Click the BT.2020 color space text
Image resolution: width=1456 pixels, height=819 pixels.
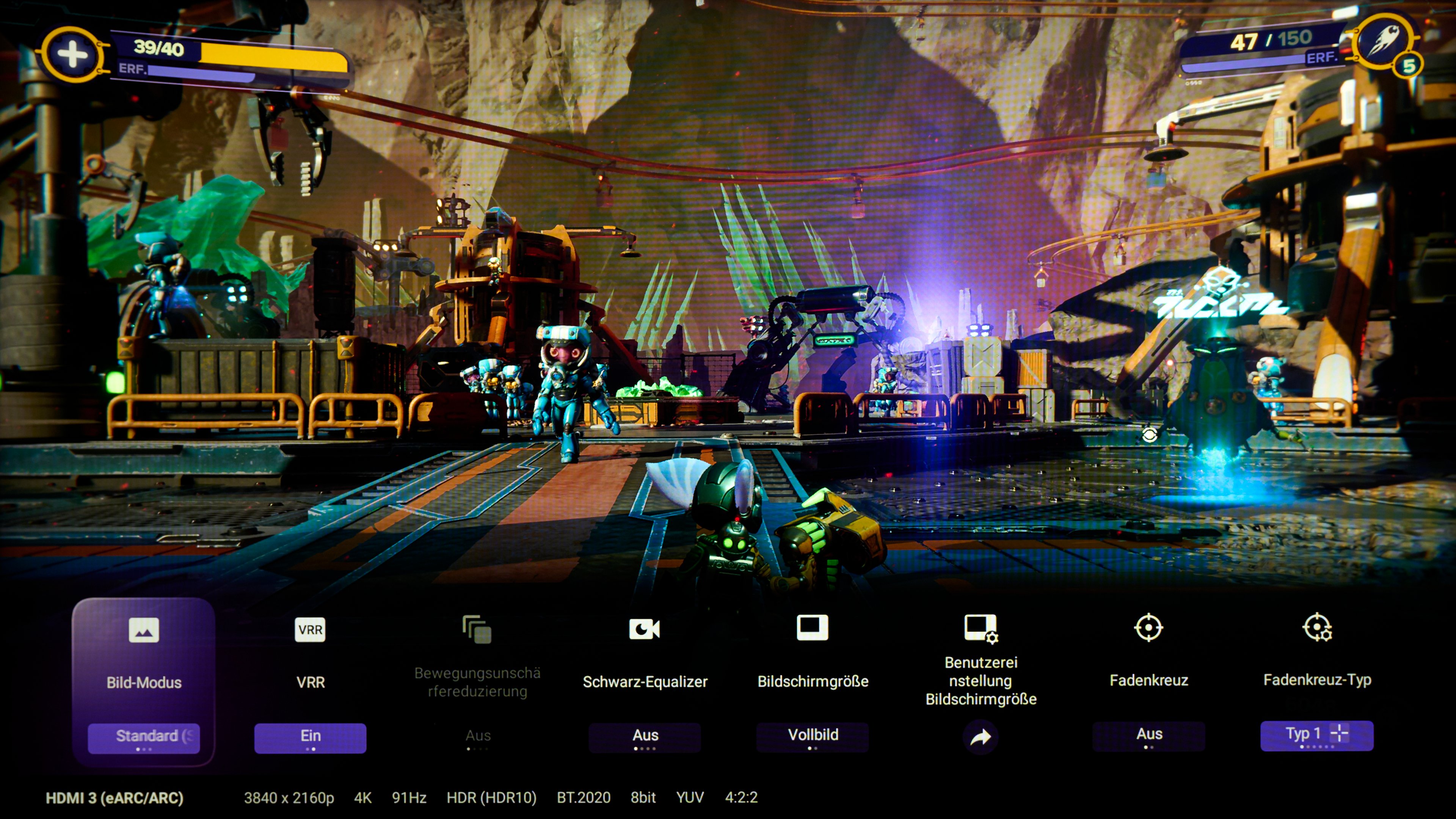click(583, 797)
